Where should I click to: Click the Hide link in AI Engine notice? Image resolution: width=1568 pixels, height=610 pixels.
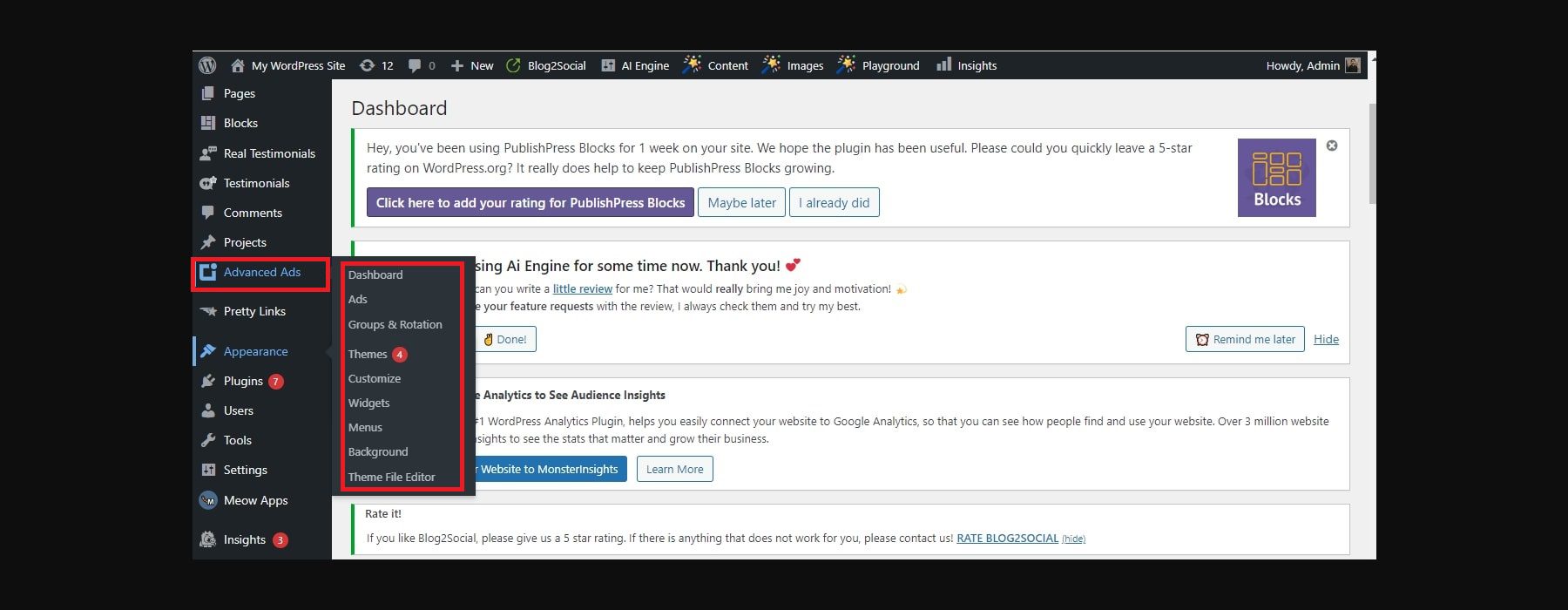(x=1326, y=339)
